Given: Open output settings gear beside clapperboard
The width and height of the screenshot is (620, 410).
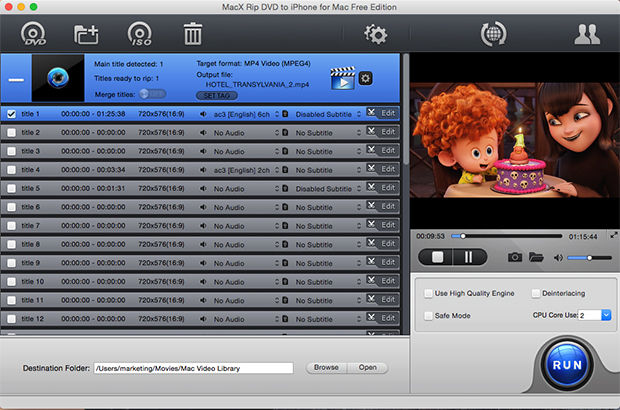Looking at the screenshot, I should click(365, 78).
